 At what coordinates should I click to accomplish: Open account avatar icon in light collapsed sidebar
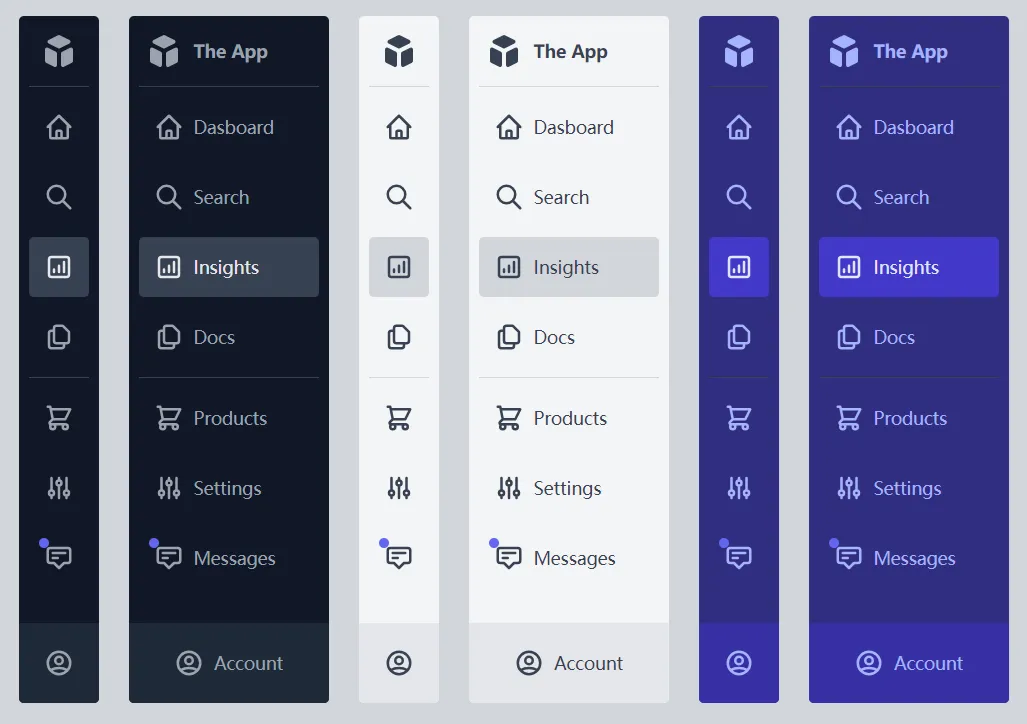click(399, 663)
